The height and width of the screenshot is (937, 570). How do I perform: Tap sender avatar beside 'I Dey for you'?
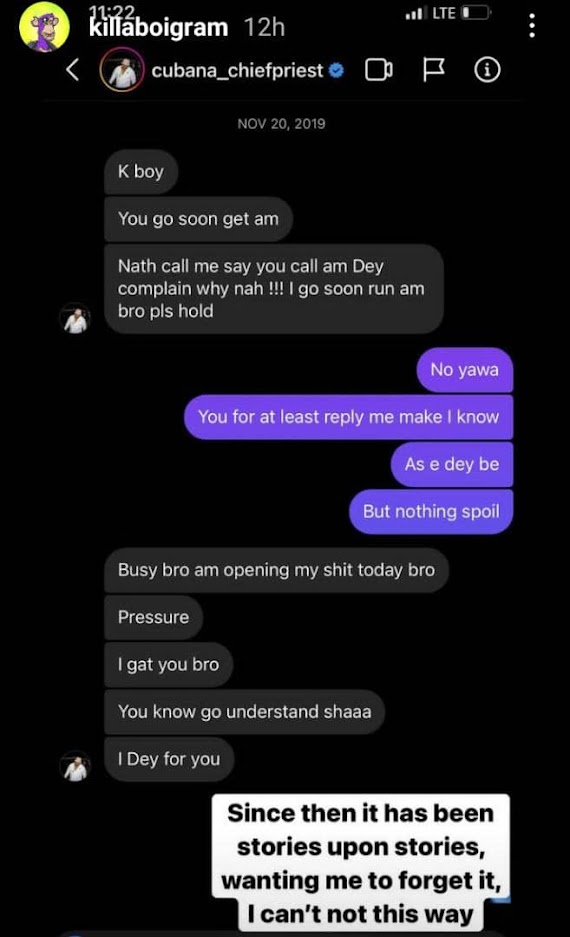[76, 766]
